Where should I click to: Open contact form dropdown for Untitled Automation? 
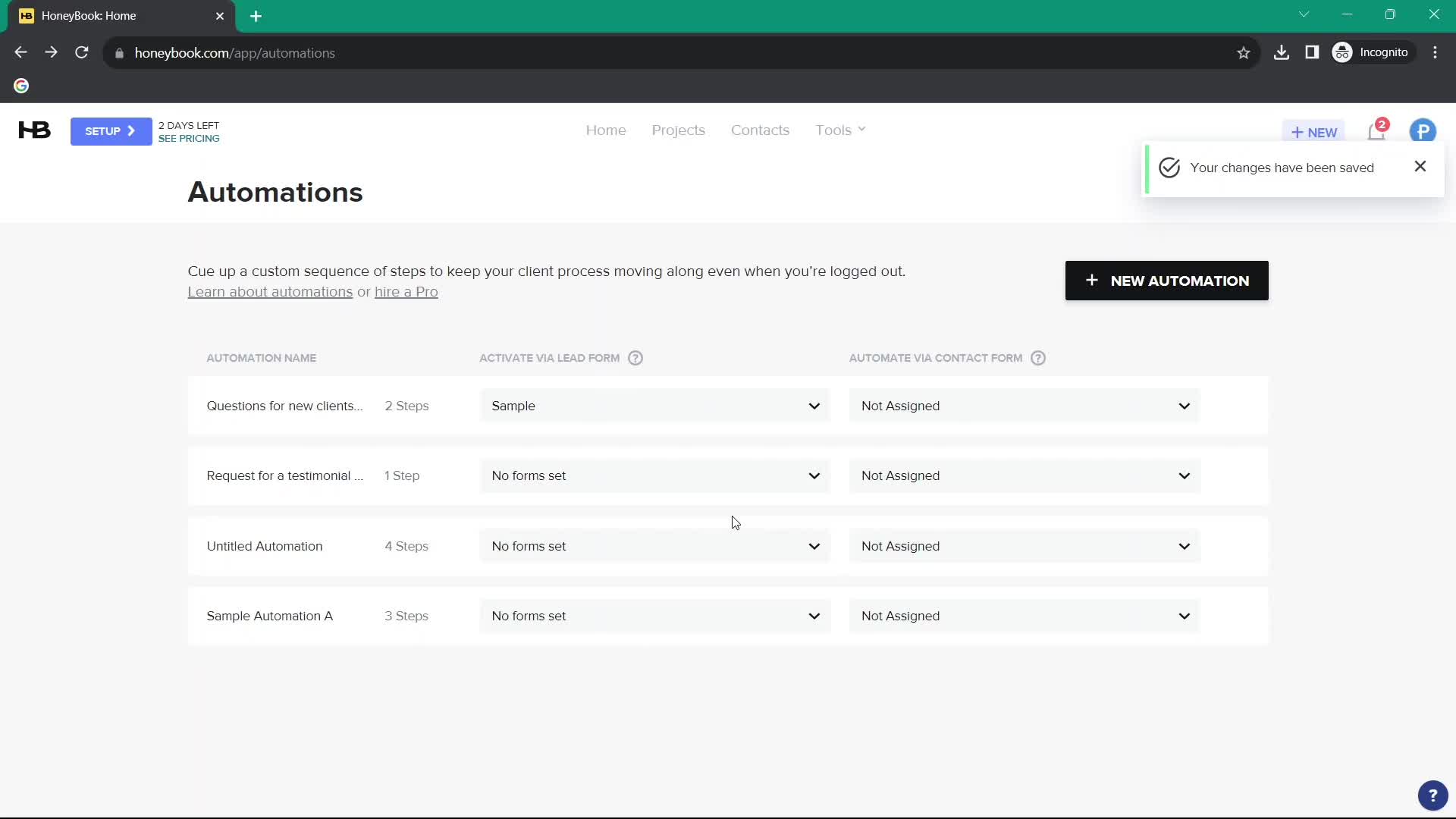[x=1025, y=546]
